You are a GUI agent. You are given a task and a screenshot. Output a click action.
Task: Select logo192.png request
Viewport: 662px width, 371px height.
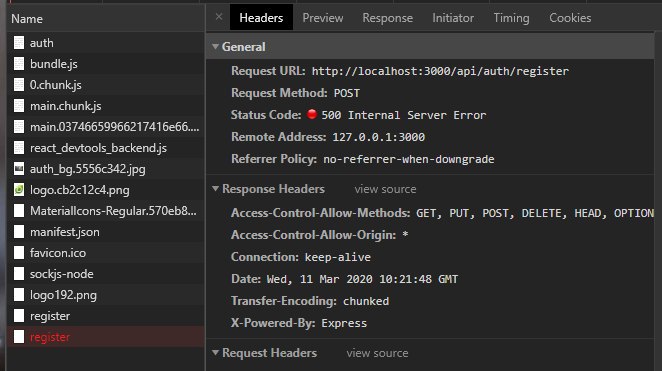click(106, 295)
